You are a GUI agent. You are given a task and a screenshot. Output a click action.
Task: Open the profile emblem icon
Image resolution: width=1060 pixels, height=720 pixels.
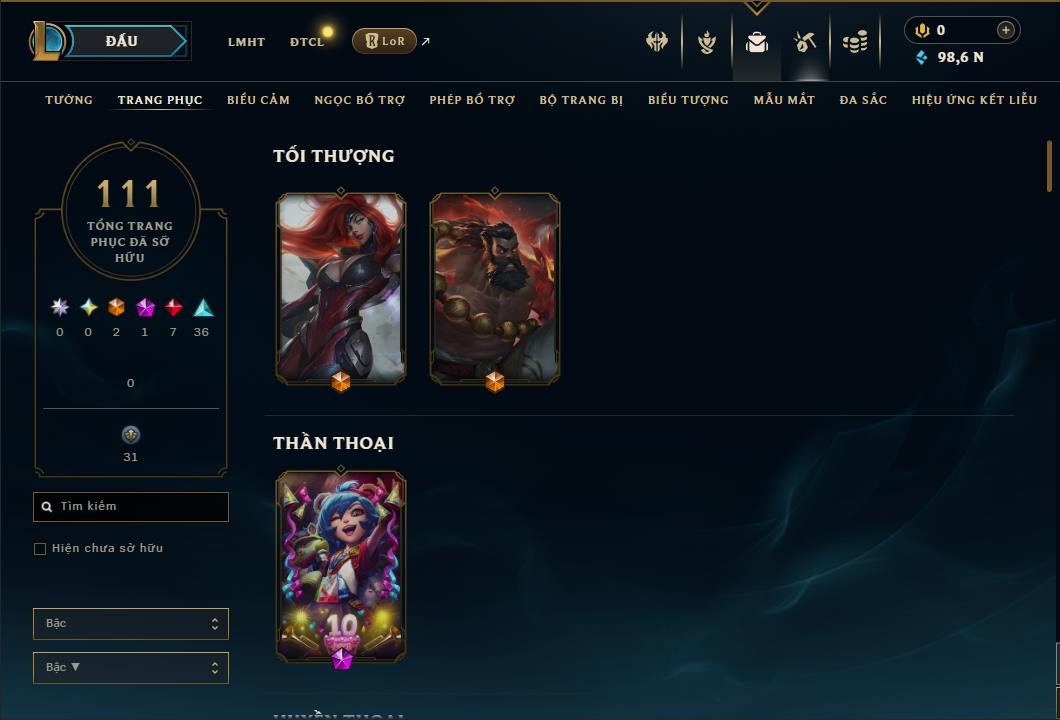pyautogui.click(x=707, y=42)
